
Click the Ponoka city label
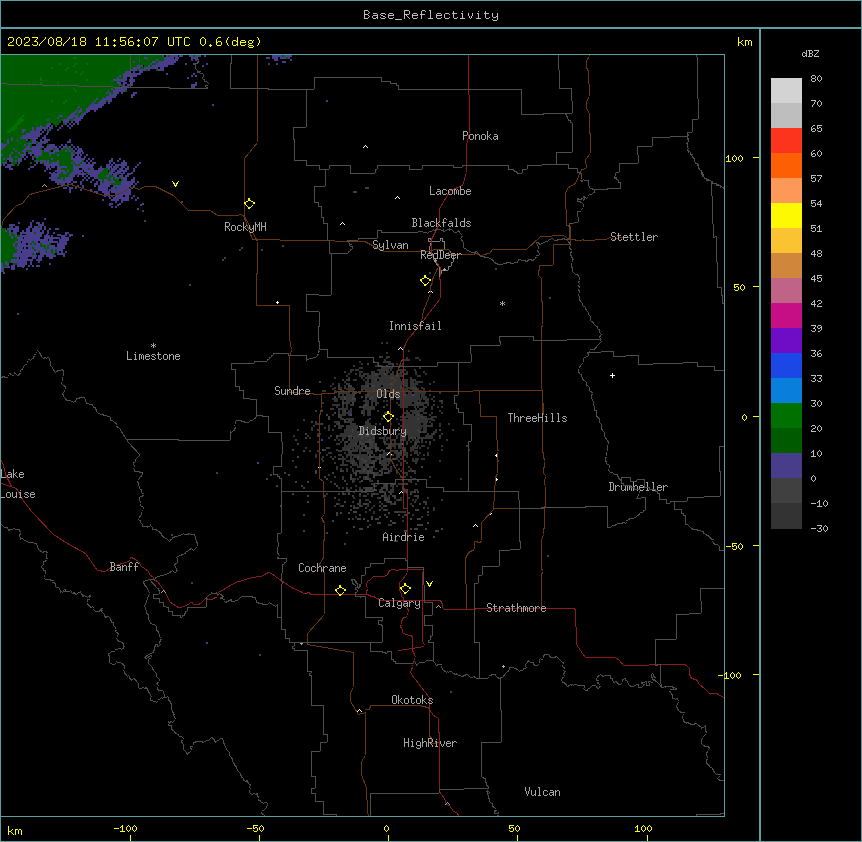[x=480, y=136]
